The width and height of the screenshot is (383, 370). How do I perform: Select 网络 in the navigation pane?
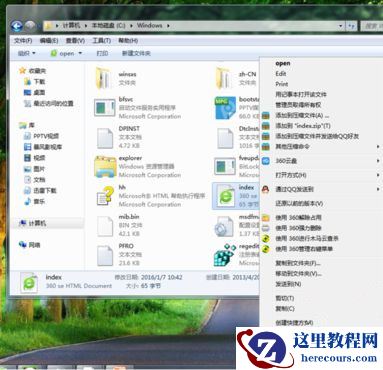click(x=30, y=245)
